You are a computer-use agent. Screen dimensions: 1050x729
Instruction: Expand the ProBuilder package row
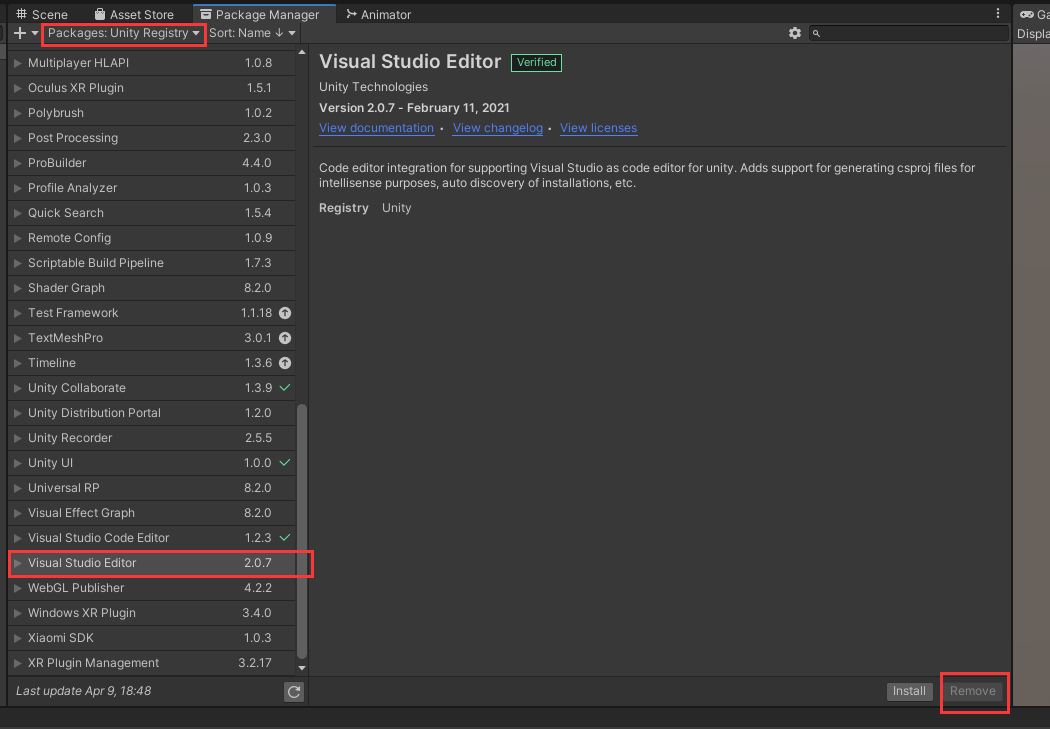(x=17, y=163)
